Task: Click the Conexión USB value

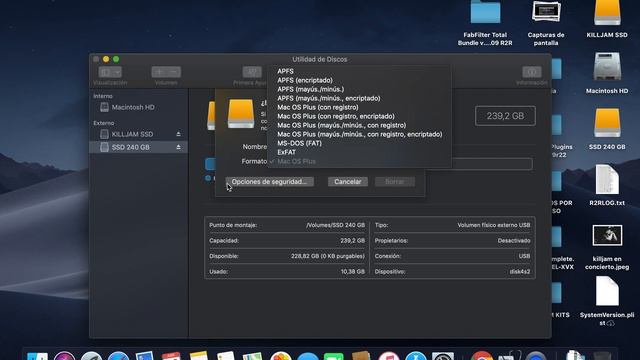Action: 524,256
